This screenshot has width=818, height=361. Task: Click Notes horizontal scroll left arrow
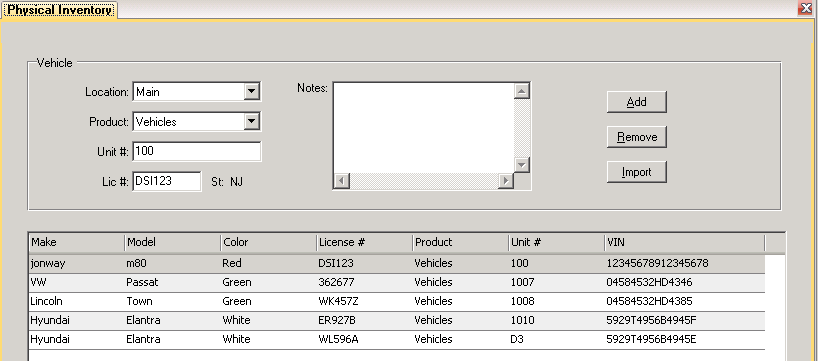pyautogui.click(x=342, y=181)
